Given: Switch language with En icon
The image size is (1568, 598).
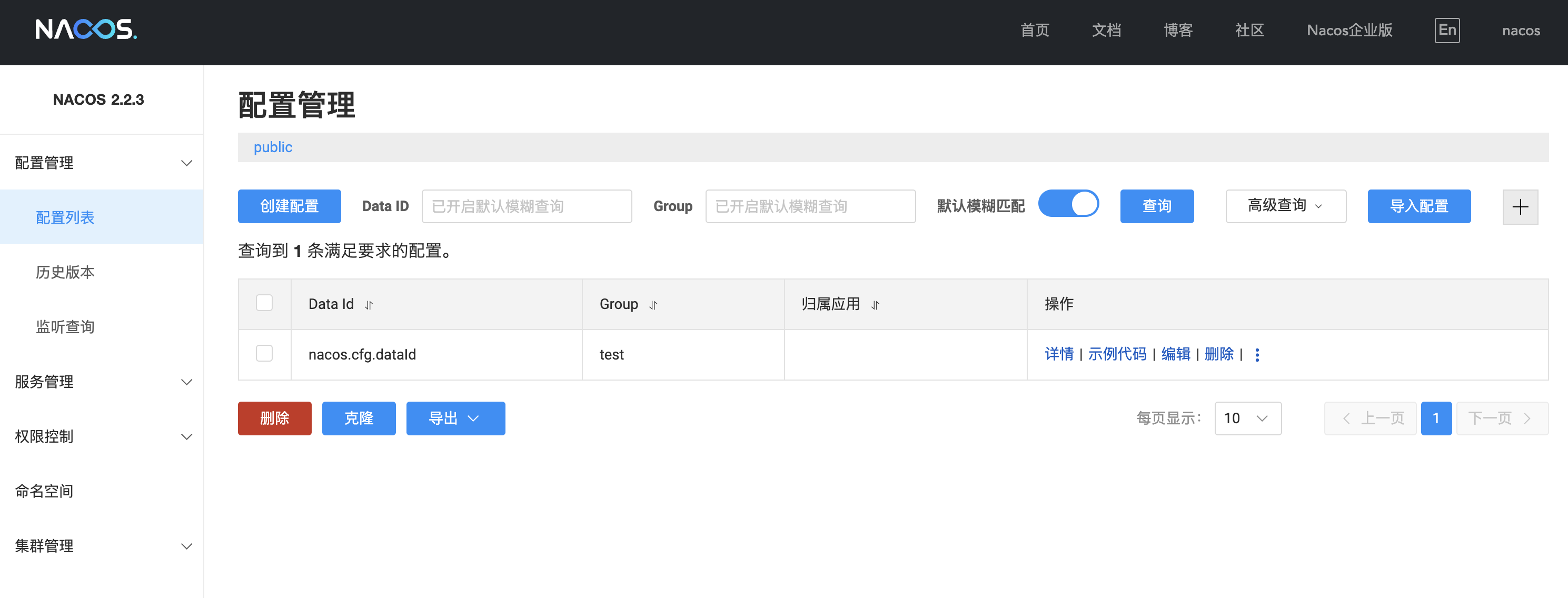Looking at the screenshot, I should [1446, 30].
